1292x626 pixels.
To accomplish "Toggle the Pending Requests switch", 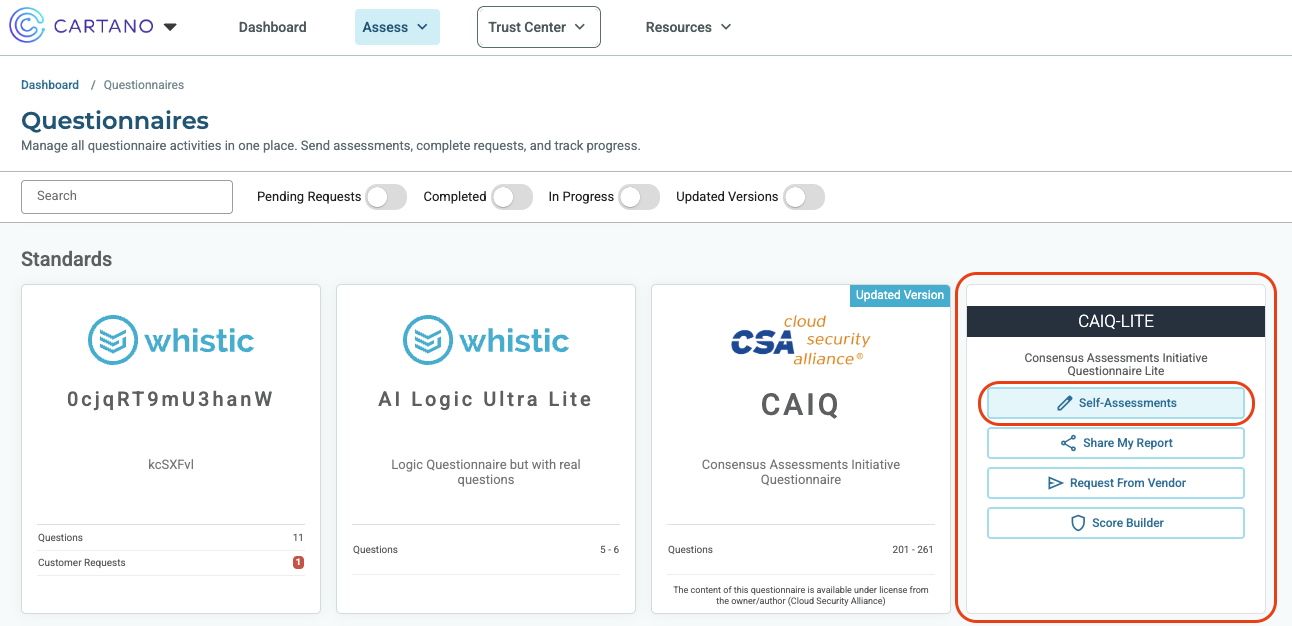I will click(386, 197).
